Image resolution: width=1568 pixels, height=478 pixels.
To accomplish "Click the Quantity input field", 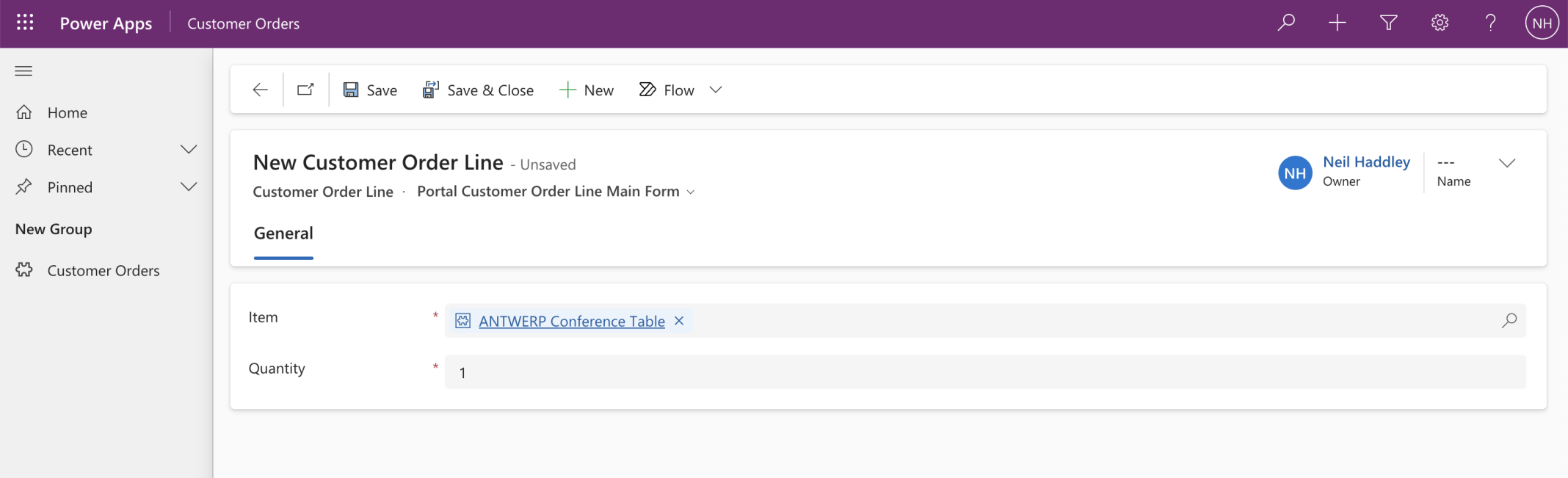I will click(x=985, y=372).
